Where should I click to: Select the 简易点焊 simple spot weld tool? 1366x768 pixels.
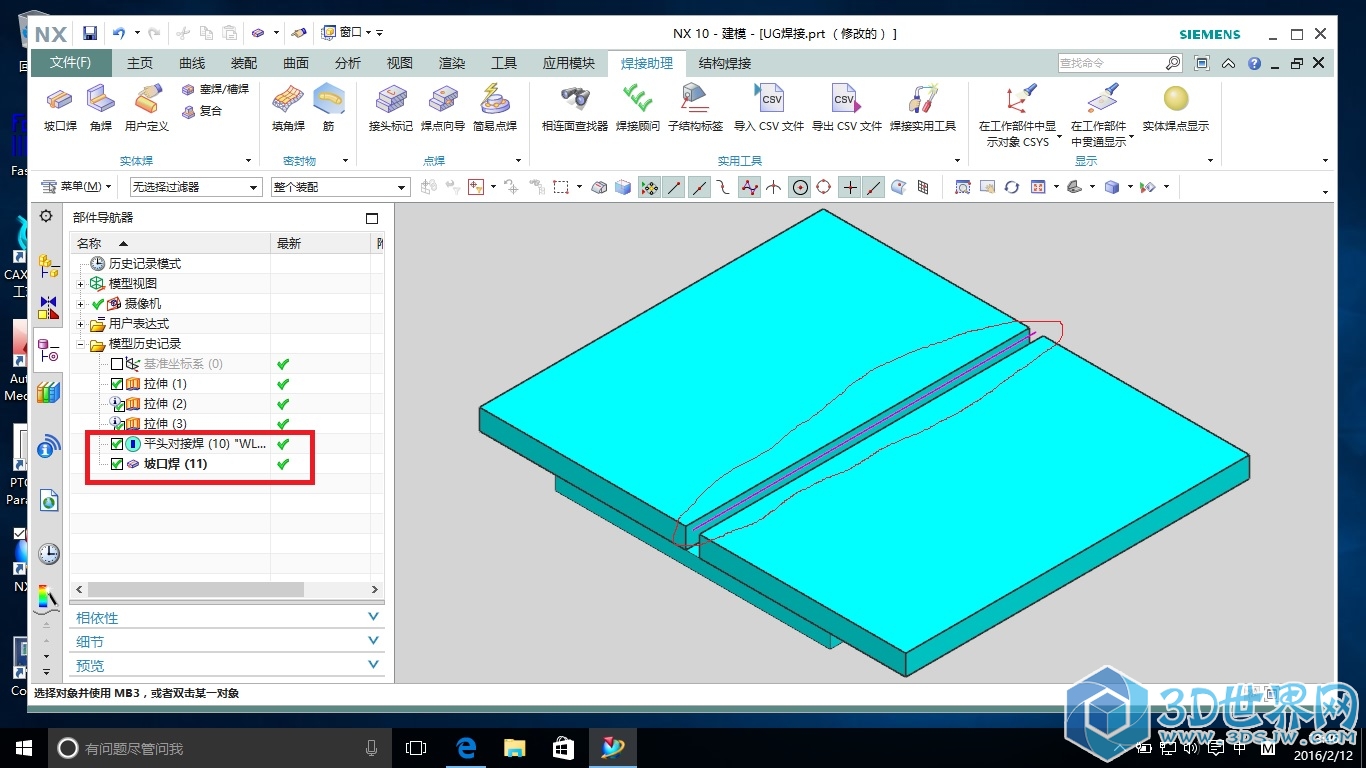click(494, 108)
